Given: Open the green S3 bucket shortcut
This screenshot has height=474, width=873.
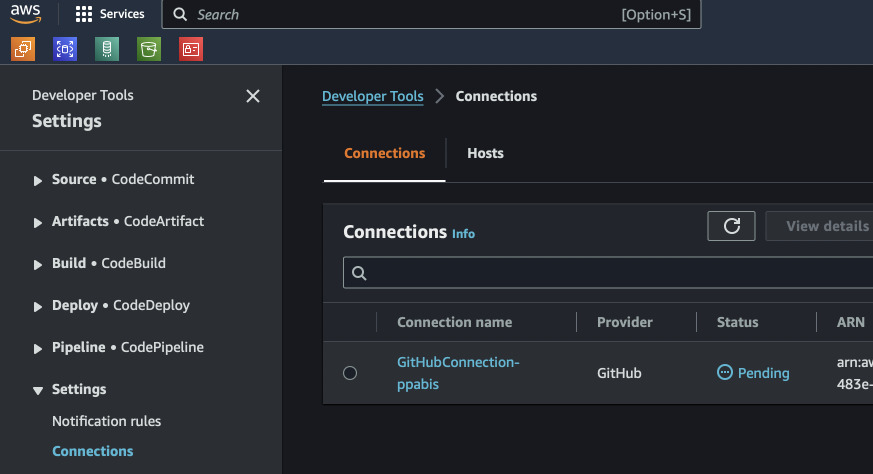Looking at the screenshot, I should tap(149, 49).
